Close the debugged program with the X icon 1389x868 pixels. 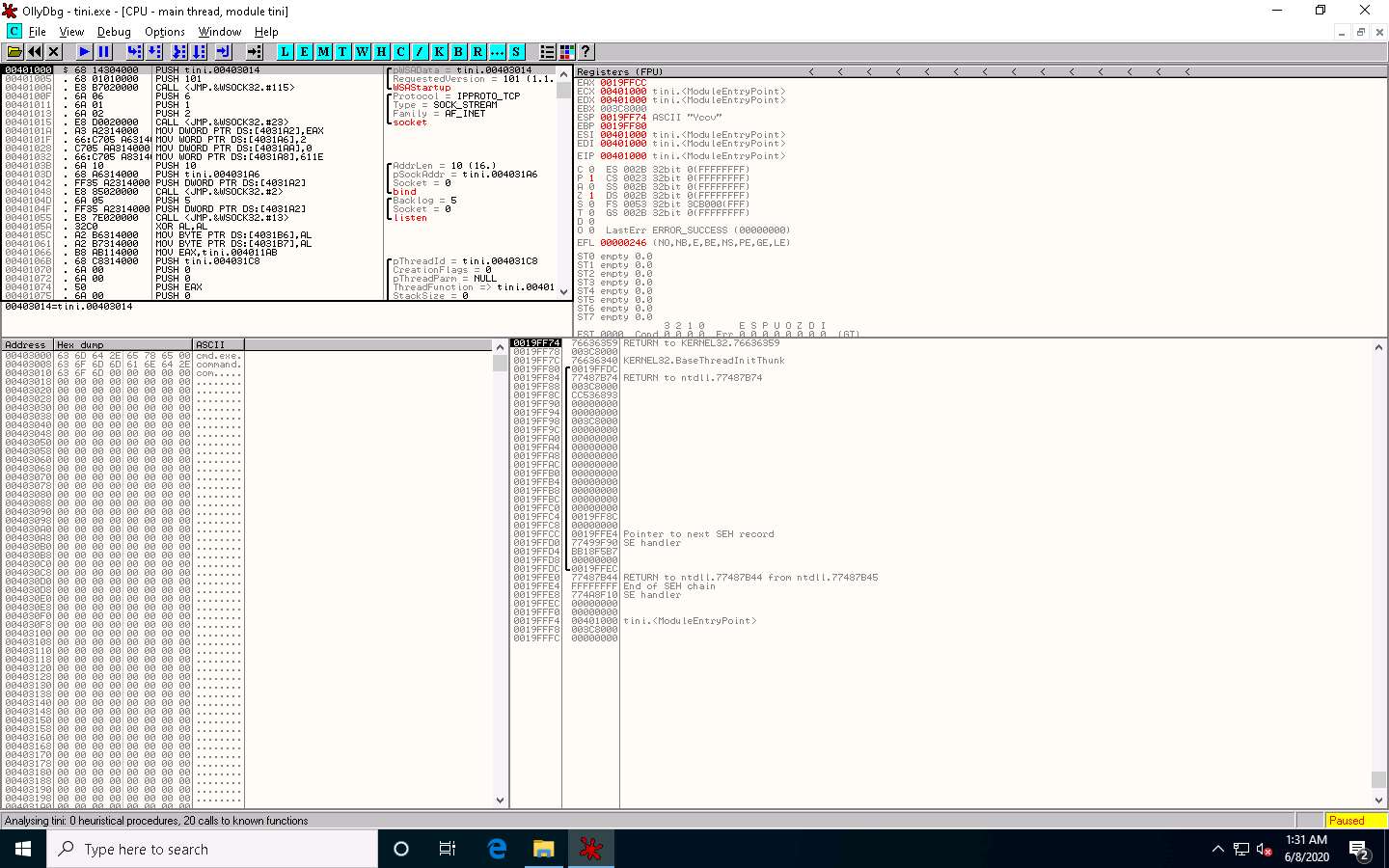point(54,52)
